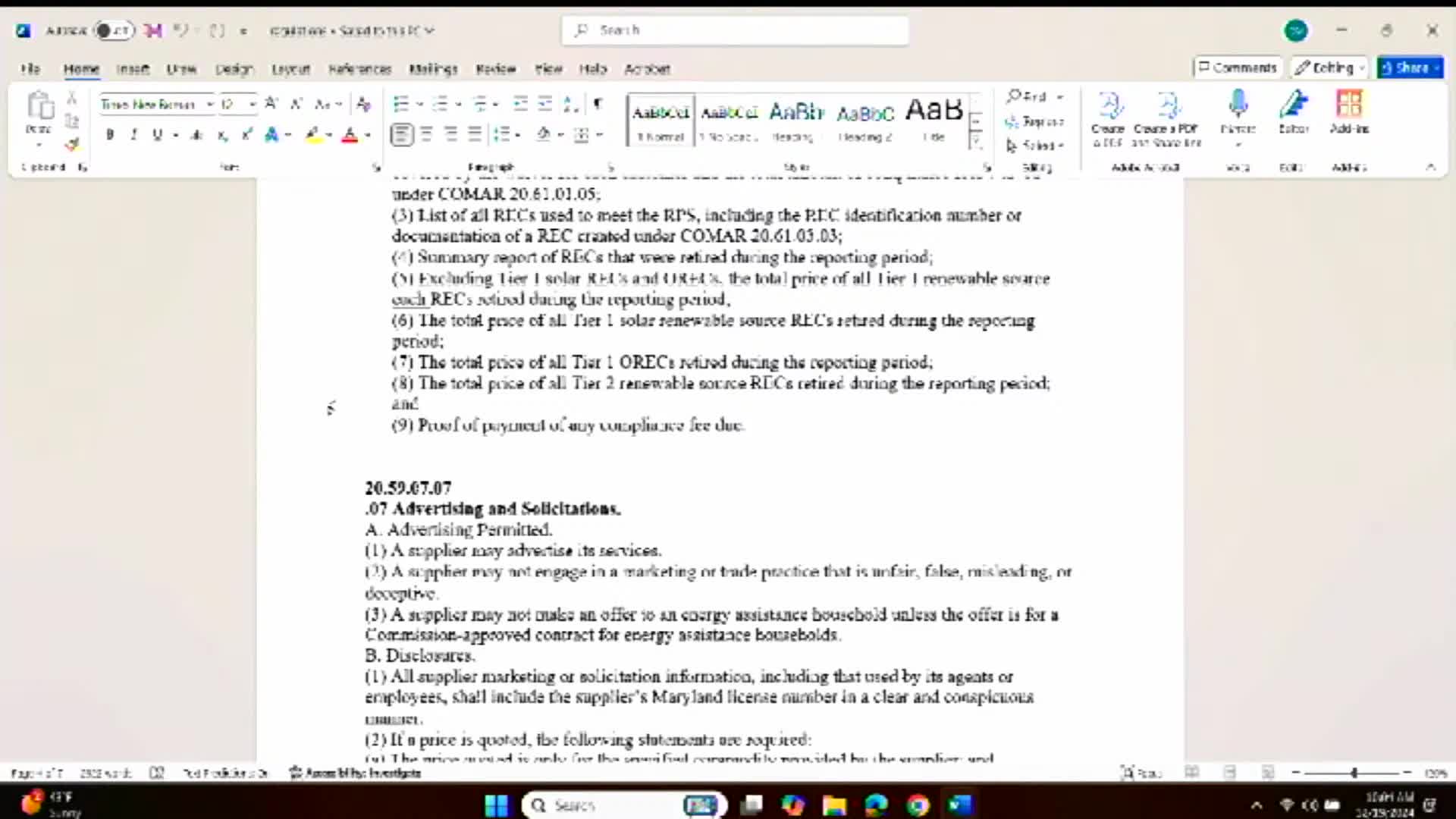Toggle left alignment button
Image resolution: width=1456 pixels, height=819 pixels.
coord(402,135)
